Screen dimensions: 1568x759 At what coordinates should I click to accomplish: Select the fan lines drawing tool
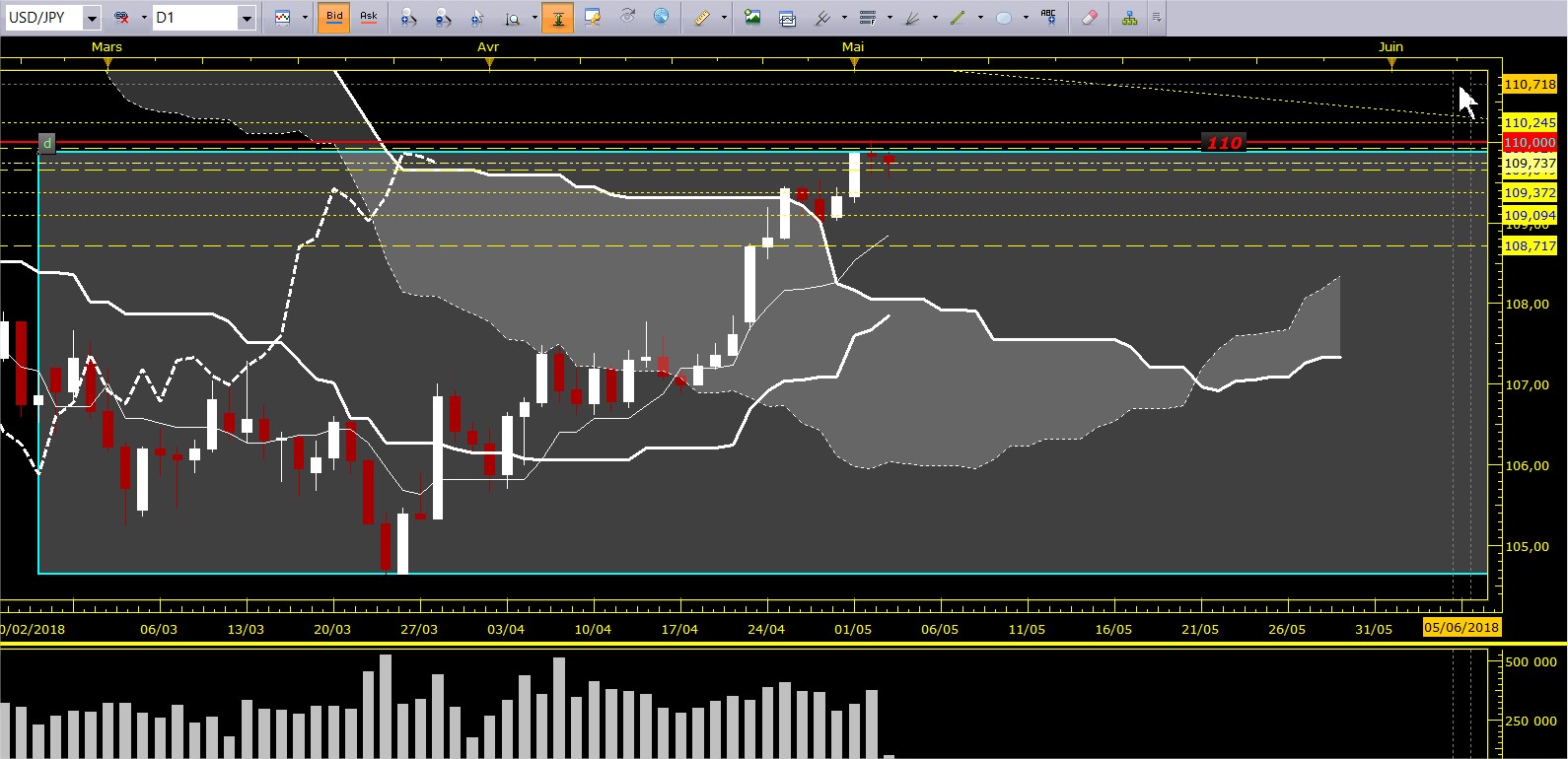(912, 18)
